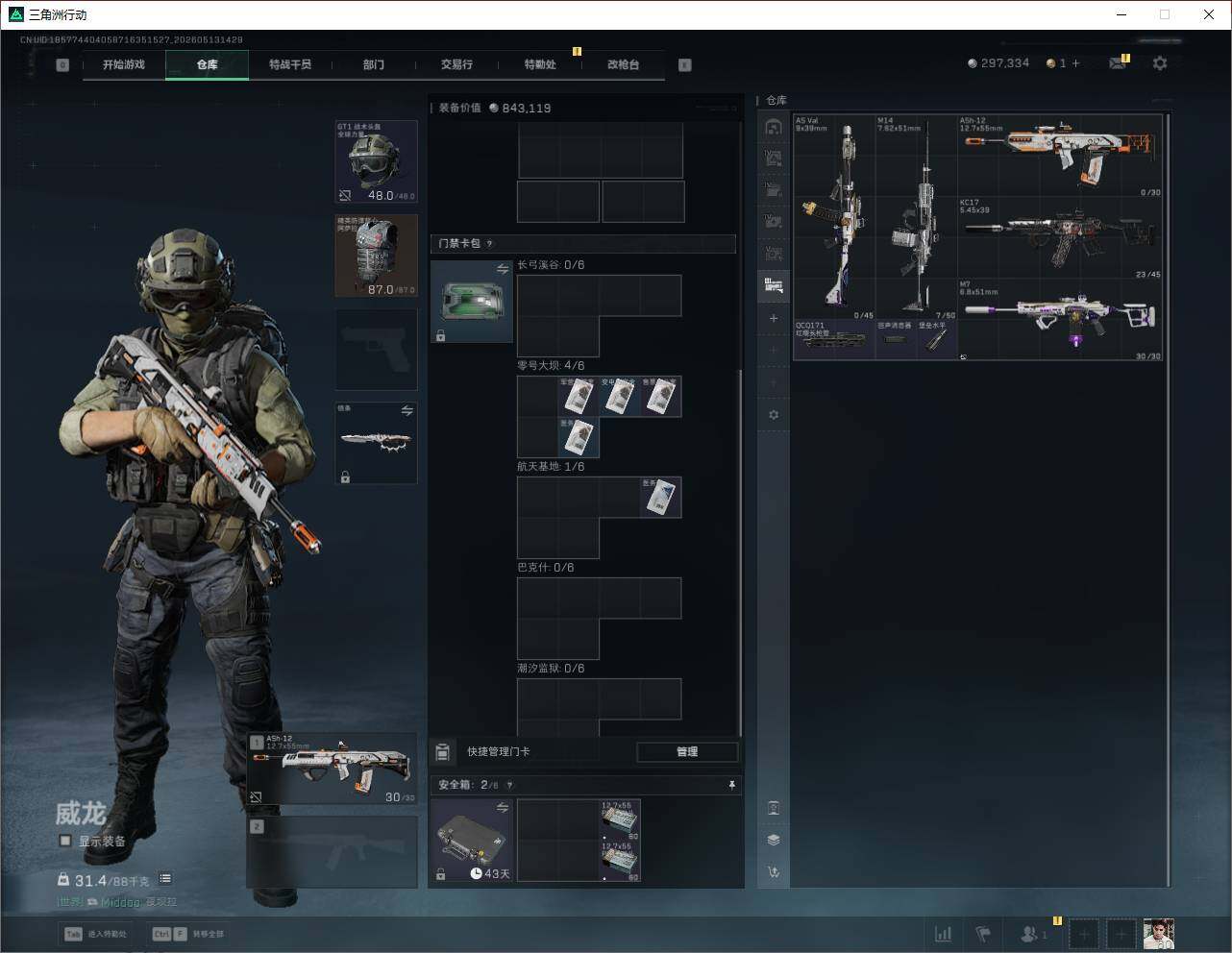The height and width of the screenshot is (953, 1232).
Task: Go to the 部门 tab
Action: (374, 64)
